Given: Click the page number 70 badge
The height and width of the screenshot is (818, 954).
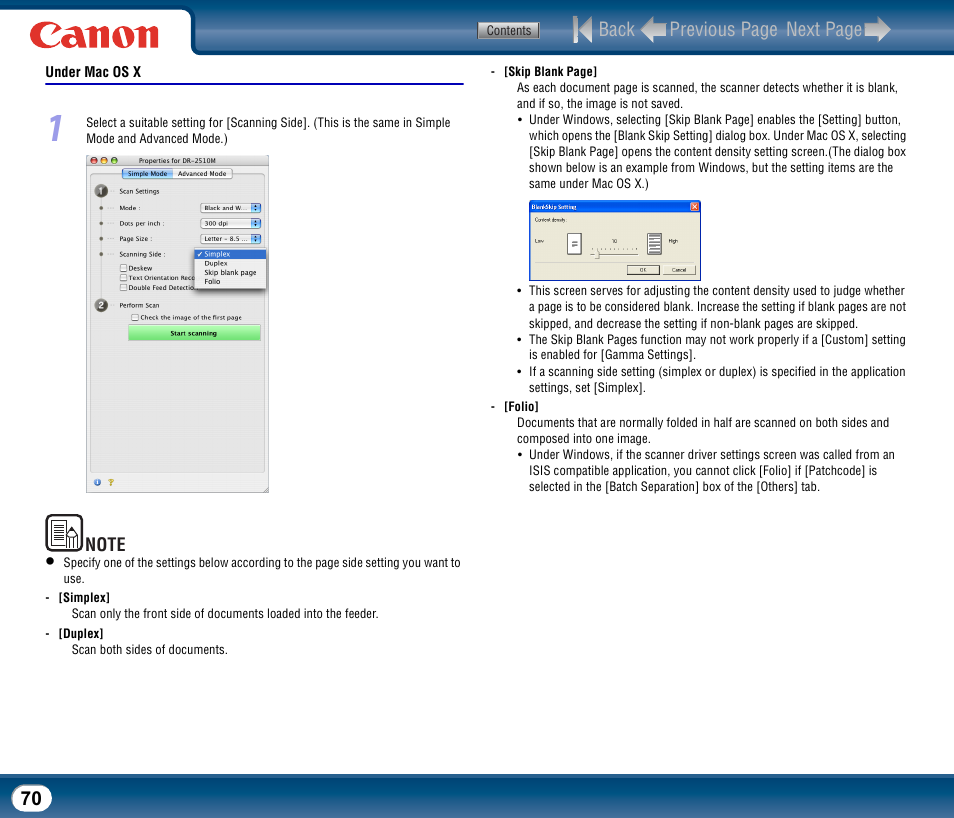Looking at the screenshot, I should pos(31,798).
